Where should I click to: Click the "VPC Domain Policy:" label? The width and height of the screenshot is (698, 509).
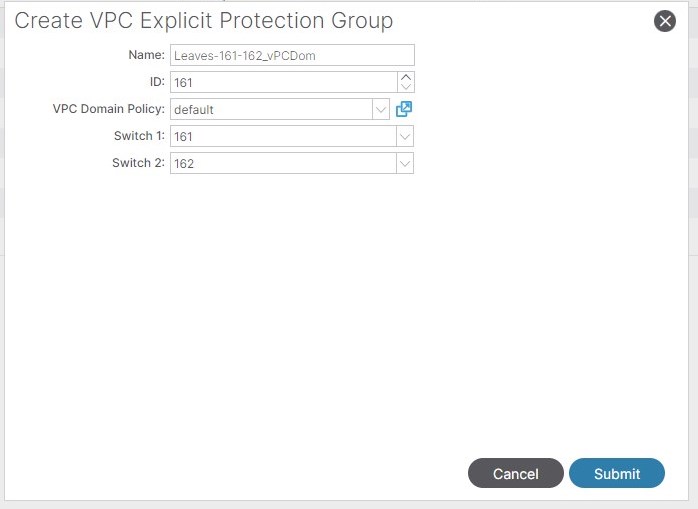pos(108,109)
